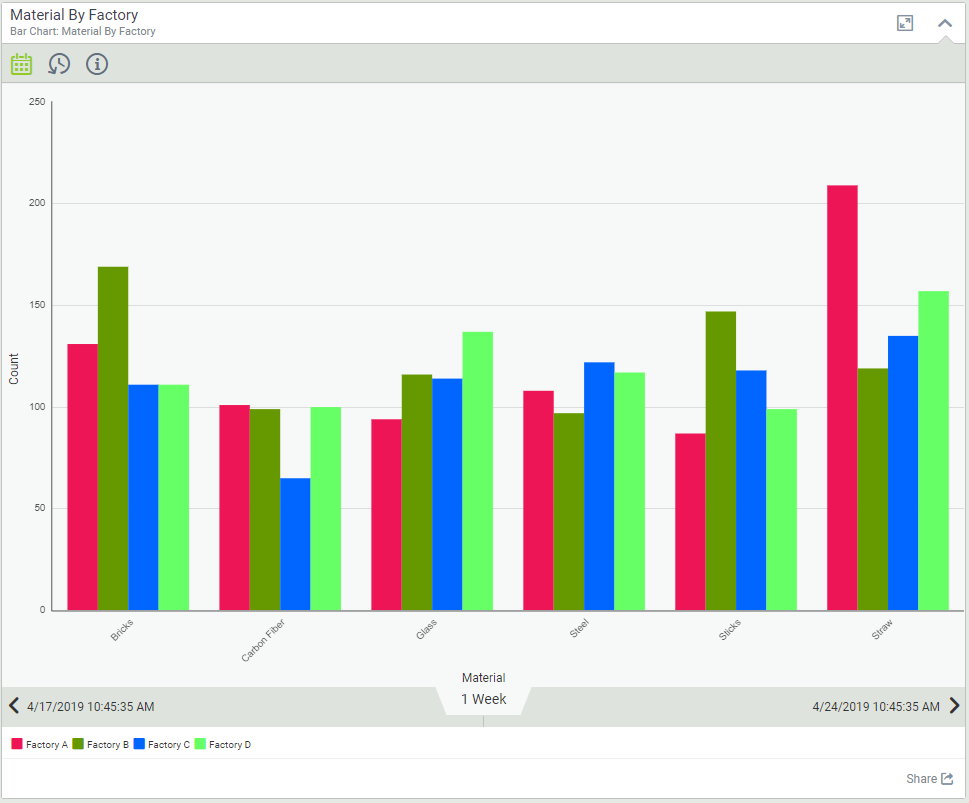Viewport: 969px width, 803px height.
Task: Click the Glass Factory A red bar
Action: pos(386,514)
